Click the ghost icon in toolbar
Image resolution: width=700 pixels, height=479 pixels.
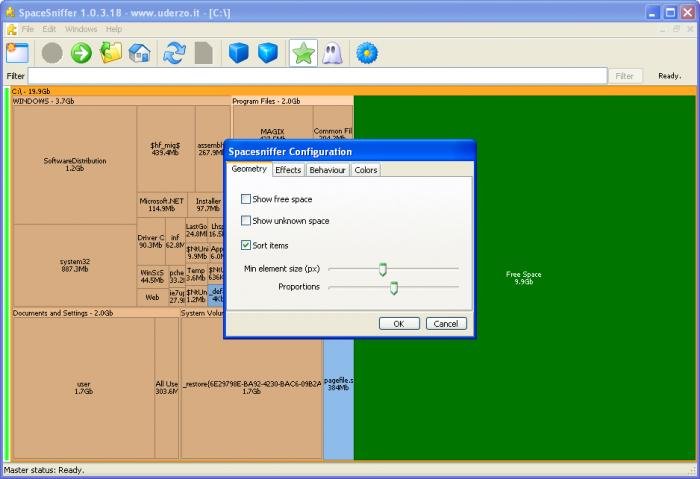point(332,53)
